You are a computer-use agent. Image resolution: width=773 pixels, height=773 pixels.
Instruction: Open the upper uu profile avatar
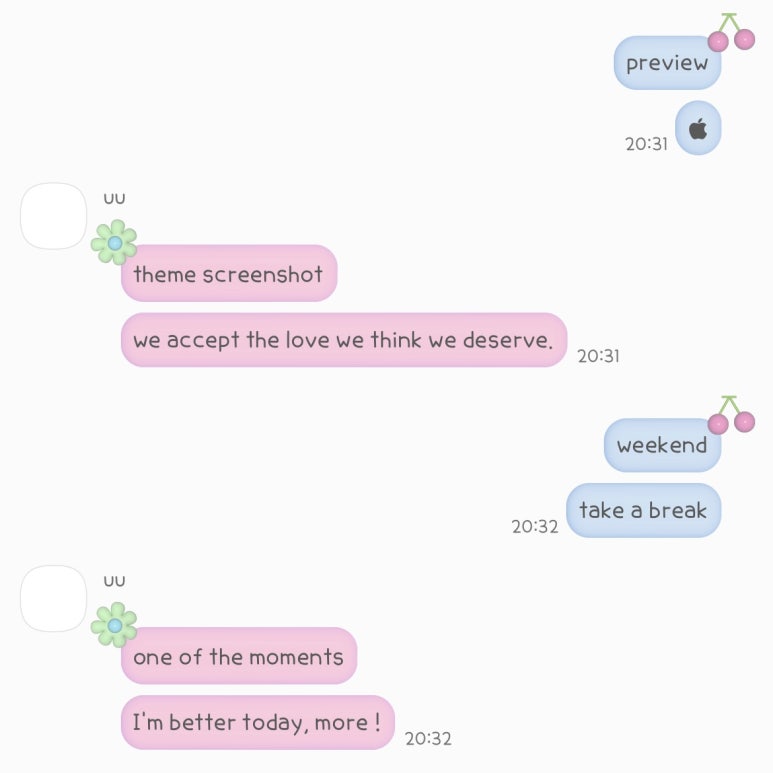(x=54, y=216)
